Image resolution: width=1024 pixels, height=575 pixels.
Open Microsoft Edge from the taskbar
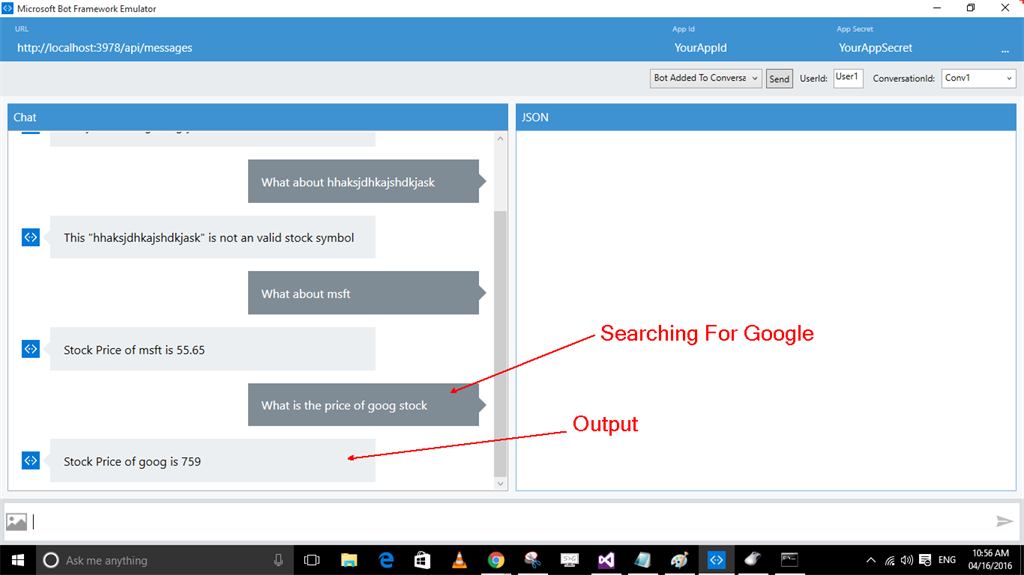(387, 560)
